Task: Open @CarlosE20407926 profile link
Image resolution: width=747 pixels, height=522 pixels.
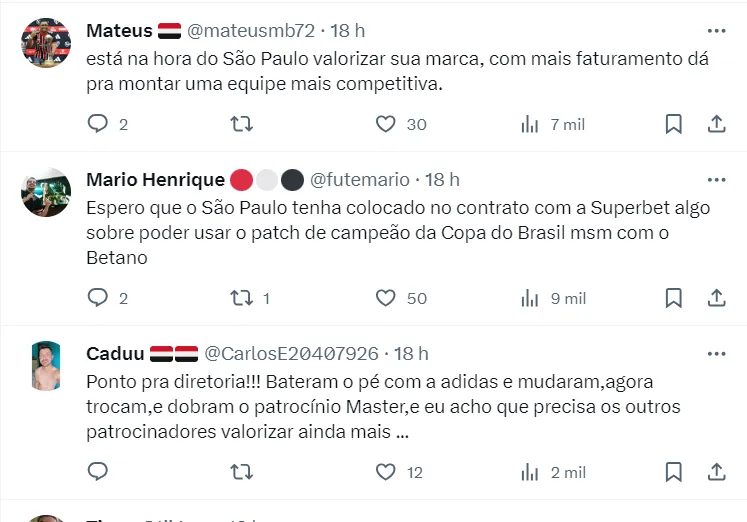Action: (291, 354)
